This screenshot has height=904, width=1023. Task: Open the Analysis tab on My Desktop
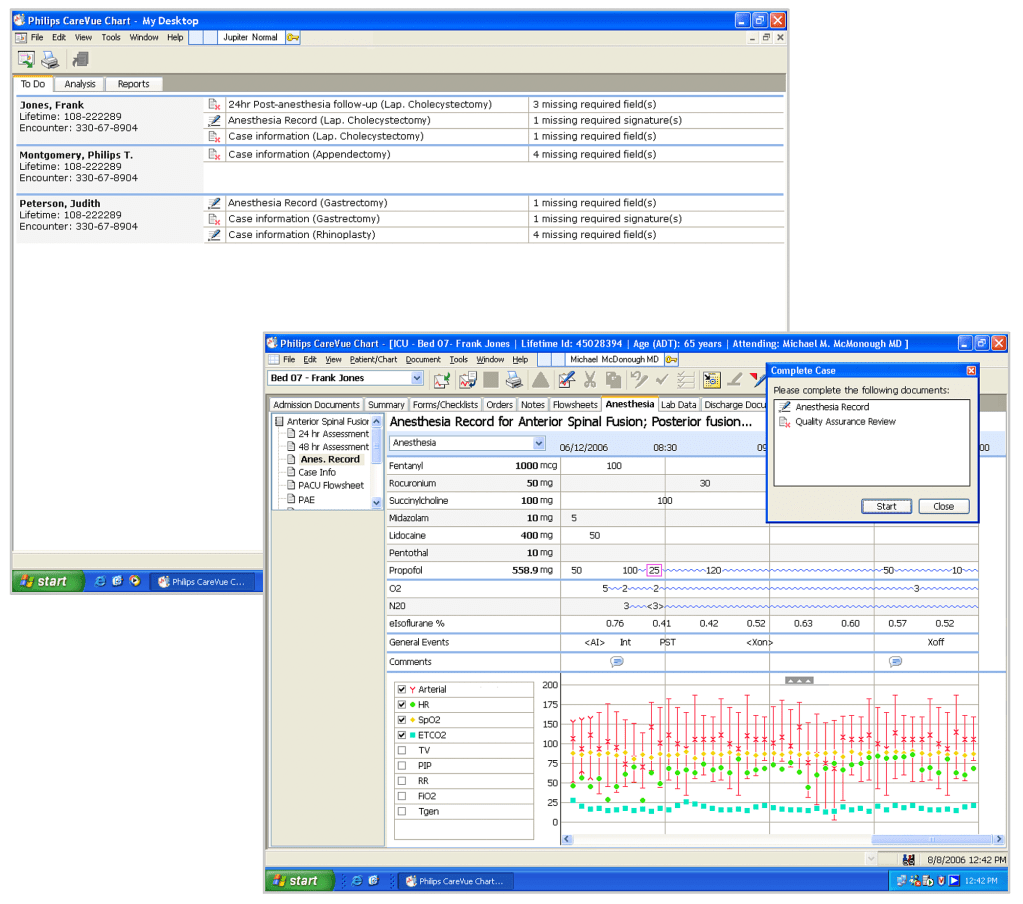coord(80,84)
